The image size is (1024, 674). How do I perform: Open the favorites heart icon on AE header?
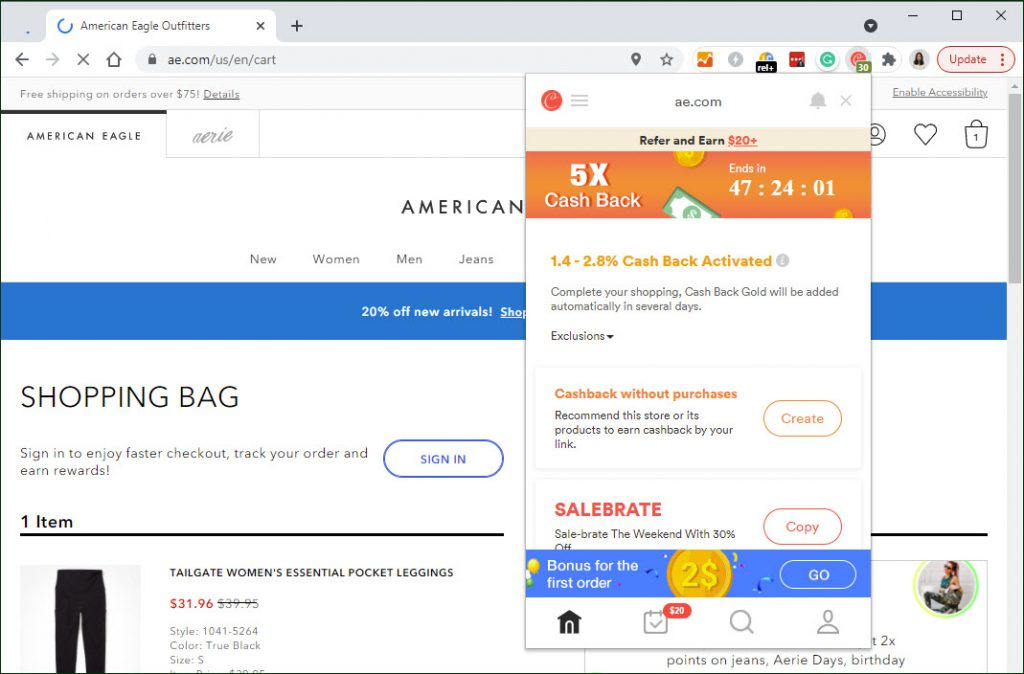pyautogui.click(x=925, y=135)
